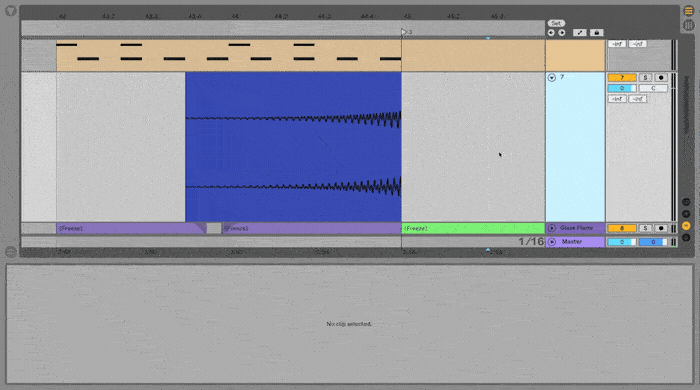This screenshot has height=390, width=700.
Task: Show or hide In/Out section button
Action: pos(686,202)
